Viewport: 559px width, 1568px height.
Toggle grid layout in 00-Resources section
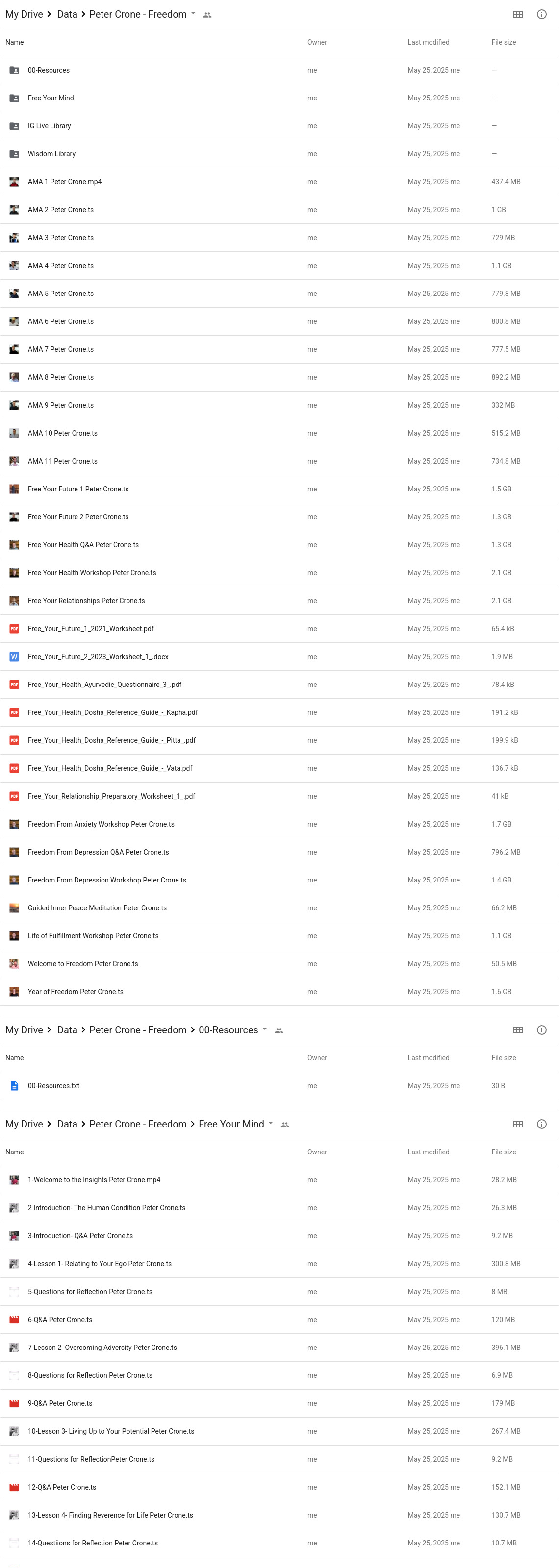[x=518, y=1030]
